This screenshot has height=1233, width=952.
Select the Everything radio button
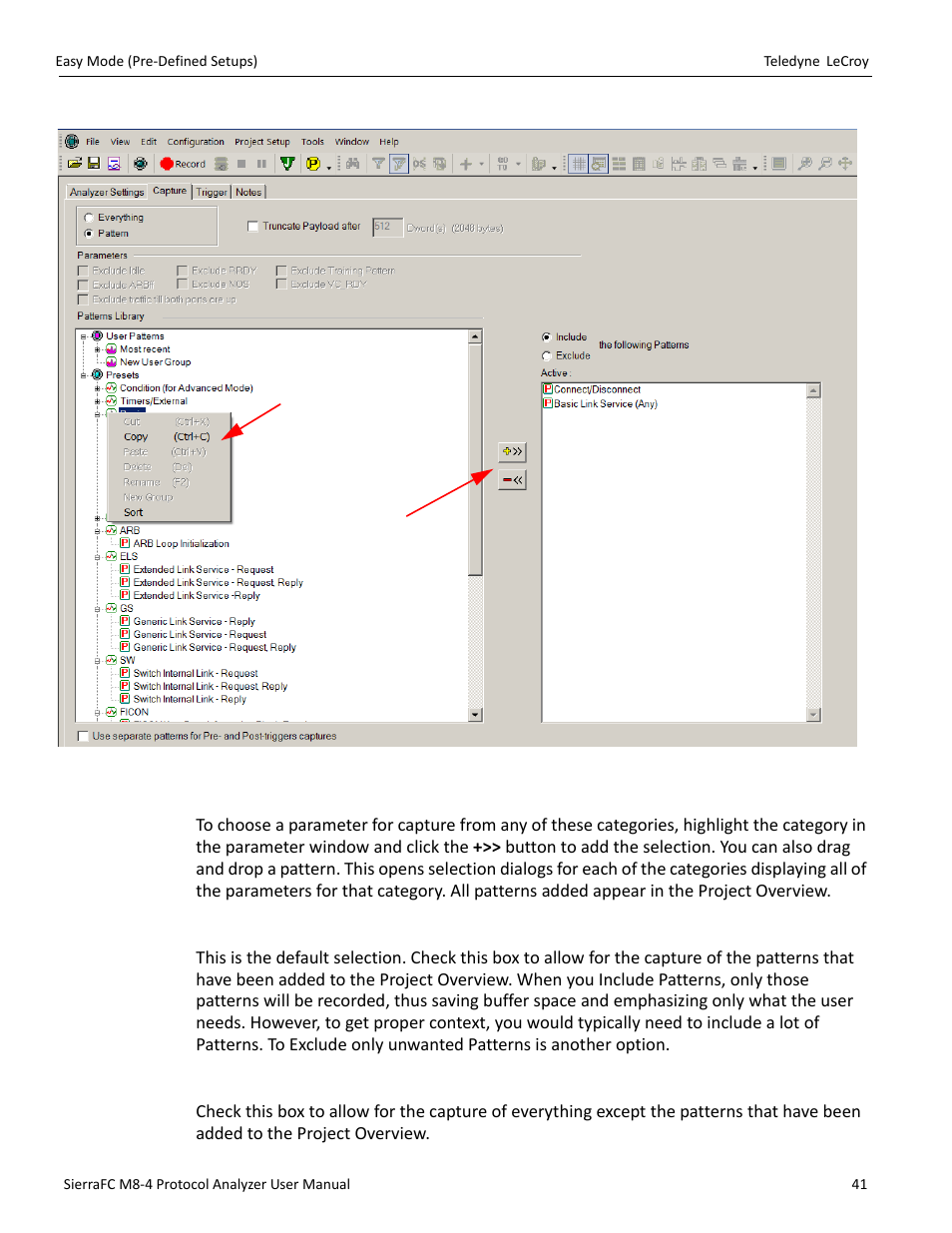pos(89,218)
